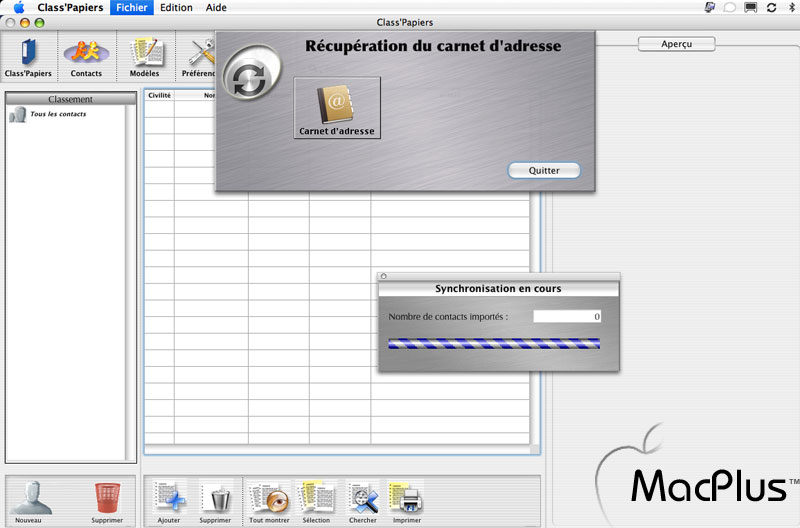
Task: Switch to the Contacts toolbar section
Action: [x=86, y=57]
